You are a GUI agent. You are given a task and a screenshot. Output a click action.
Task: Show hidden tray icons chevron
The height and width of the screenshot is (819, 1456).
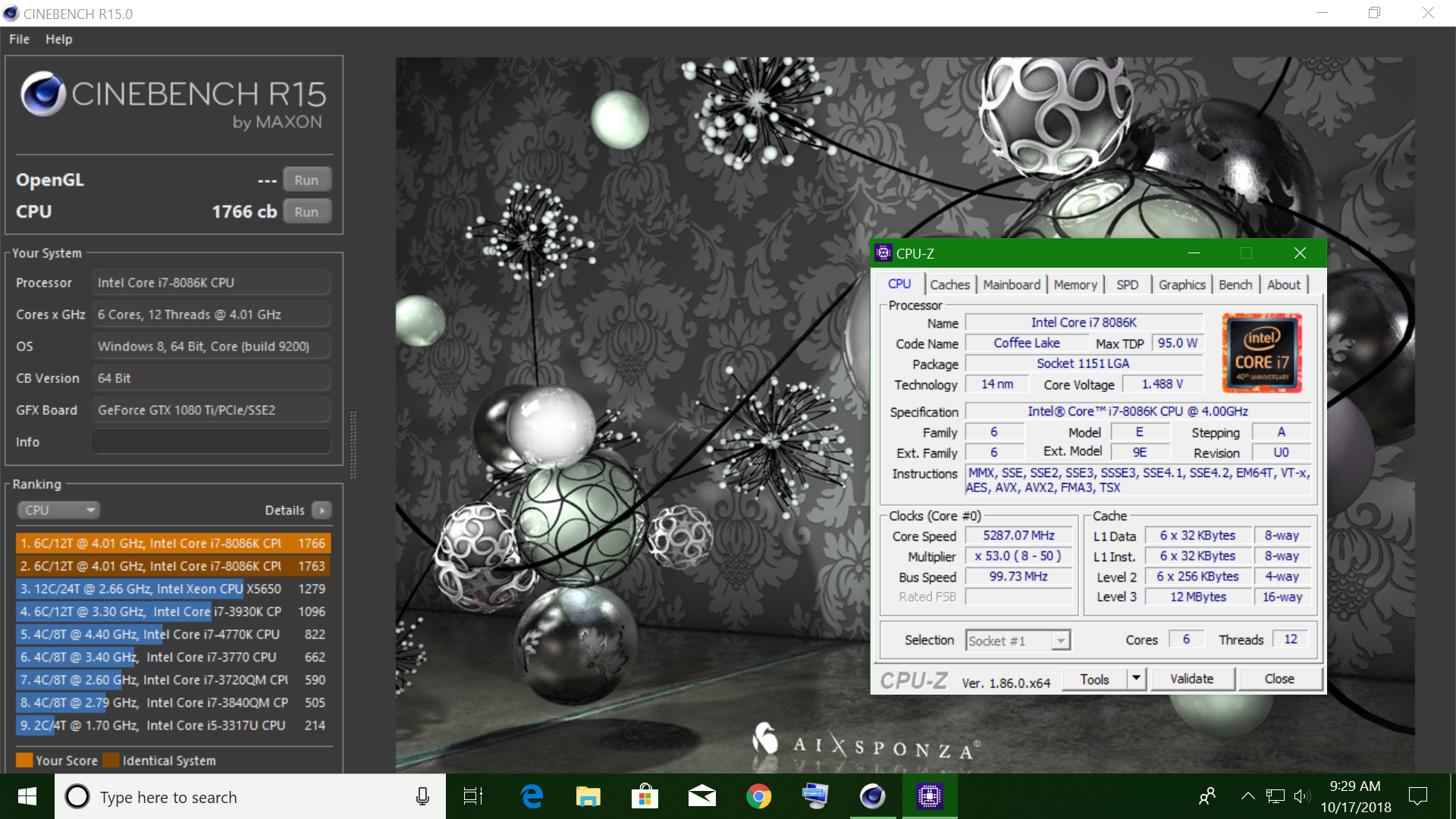pyautogui.click(x=1247, y=796)
